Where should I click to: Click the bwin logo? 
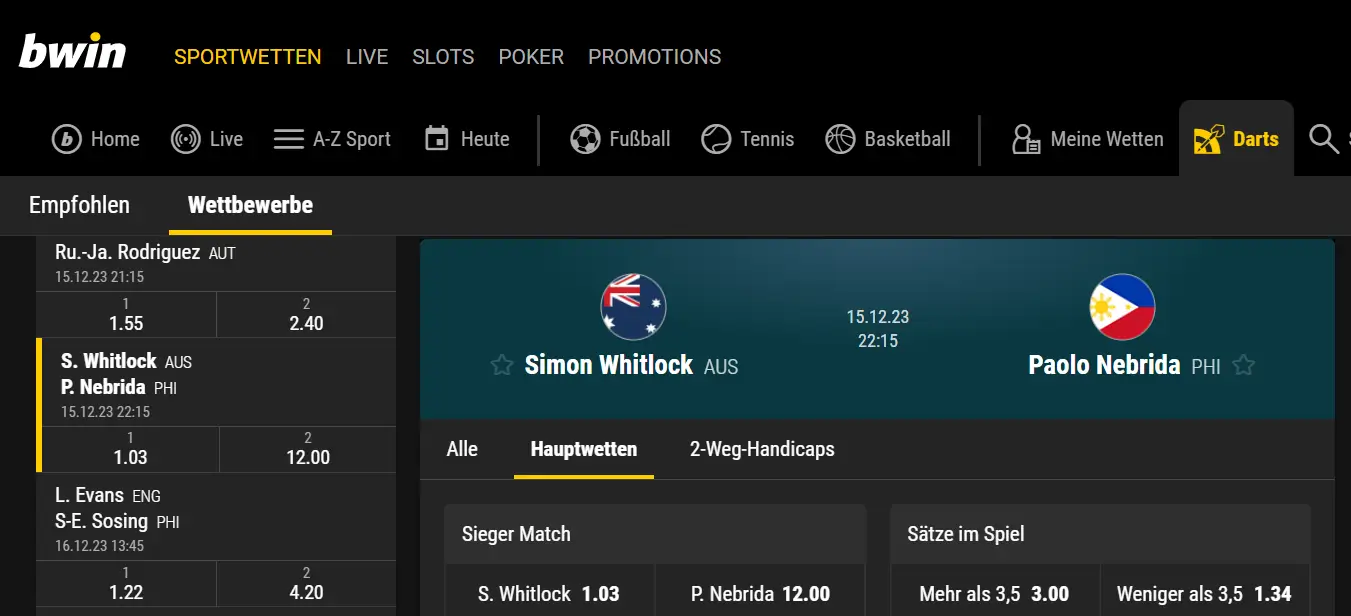pos(73,52)
